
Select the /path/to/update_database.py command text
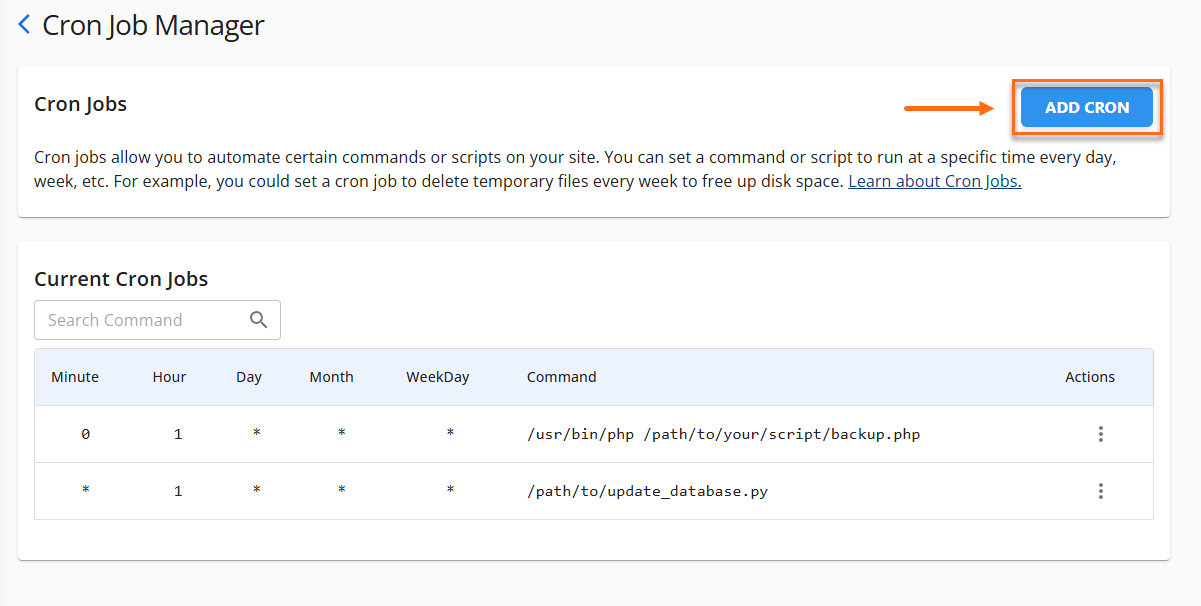click(x=647, y=491)
